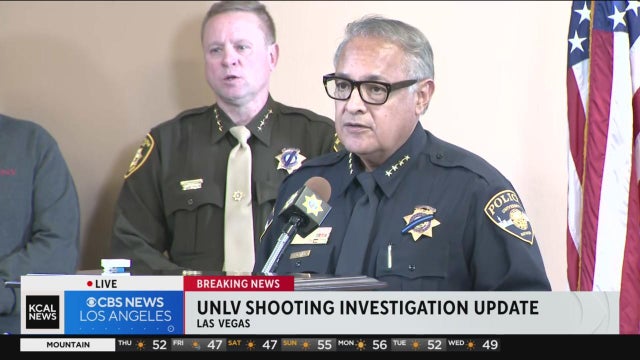Click the LAS VEGAS location text
This screenshot has width=640, height=360.
(x=223, y=324)
